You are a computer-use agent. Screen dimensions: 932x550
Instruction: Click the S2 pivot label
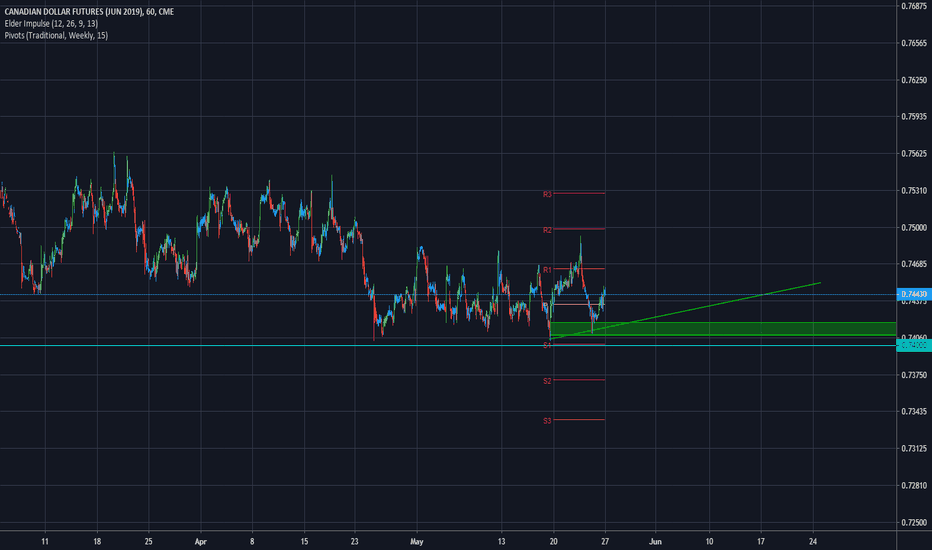(547, 381)
